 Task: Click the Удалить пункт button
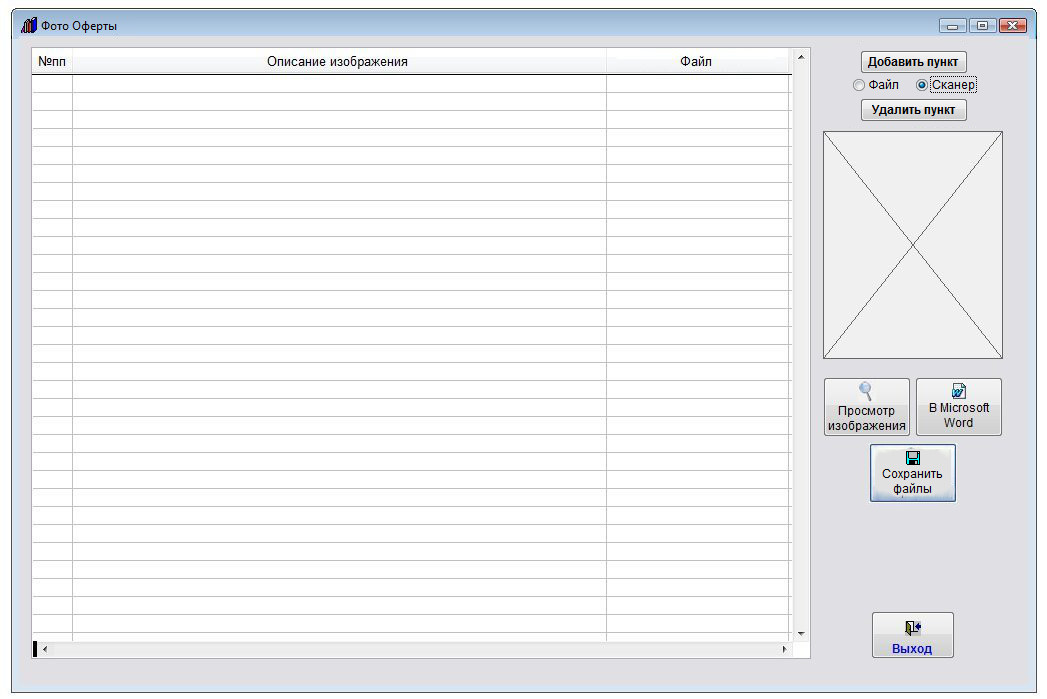pos(913,110)
